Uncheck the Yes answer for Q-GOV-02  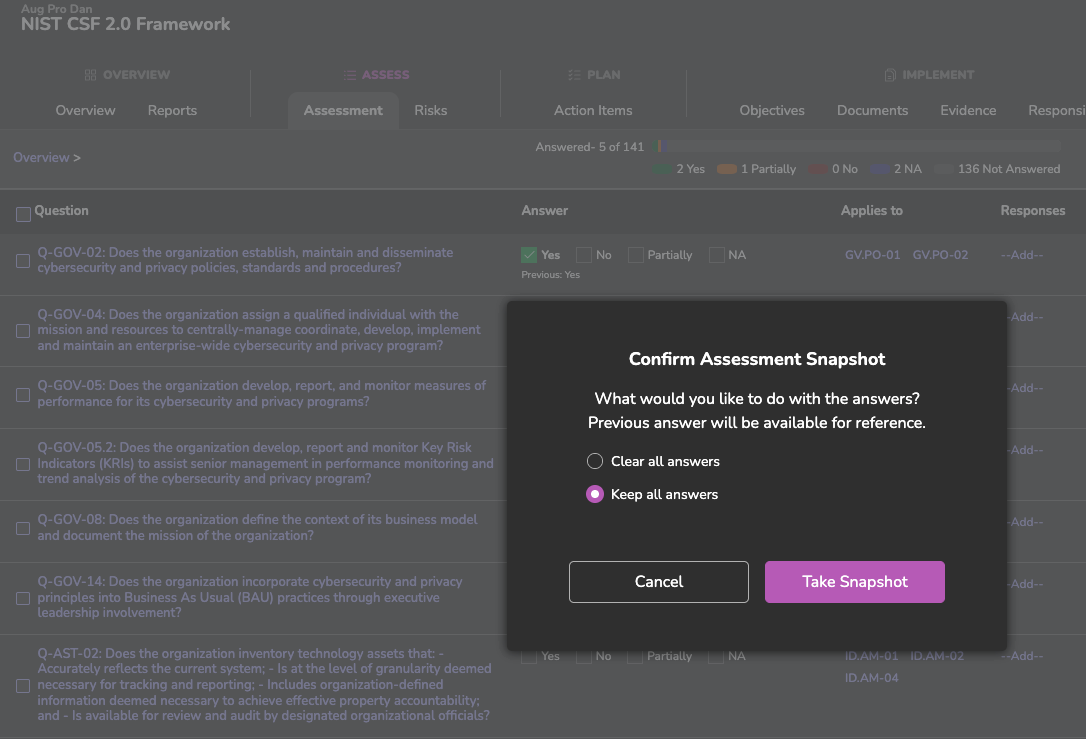click(x=530, y=255)
